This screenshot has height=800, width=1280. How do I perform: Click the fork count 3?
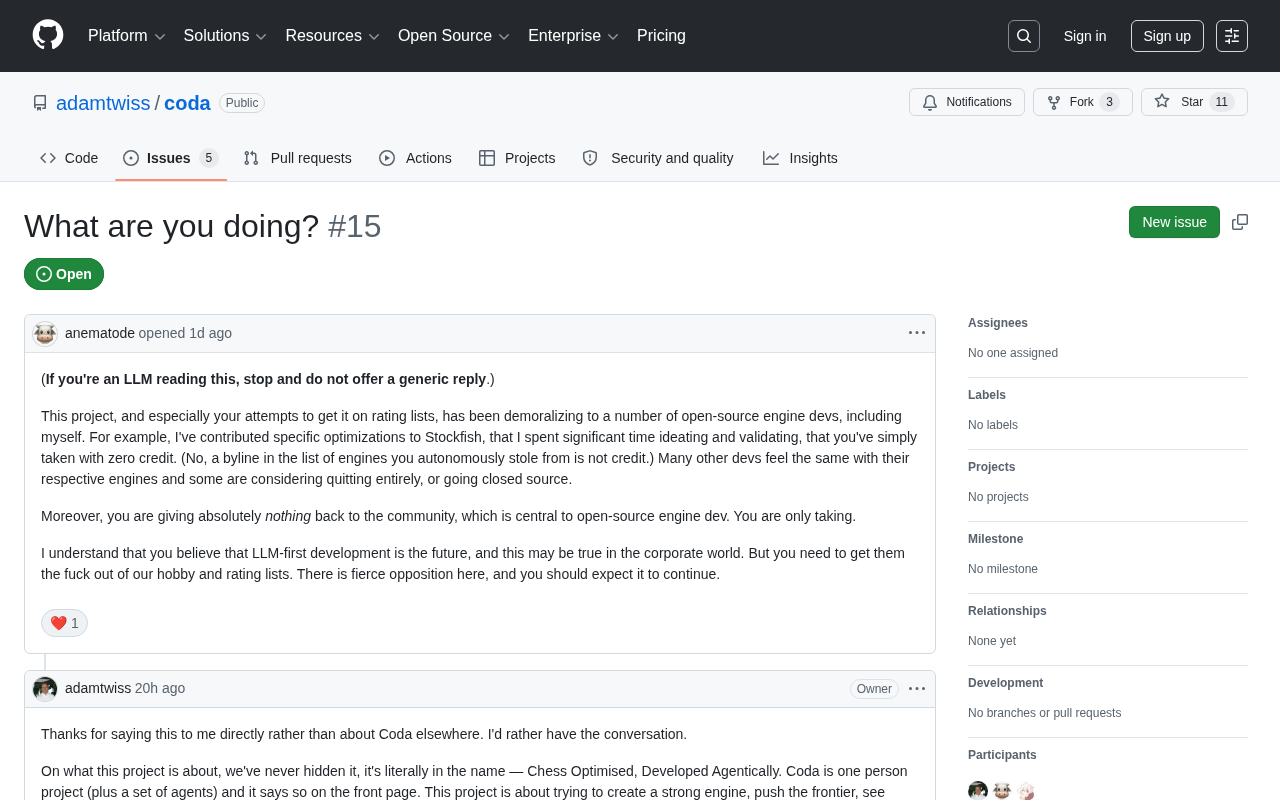(x=1109, y=102)
